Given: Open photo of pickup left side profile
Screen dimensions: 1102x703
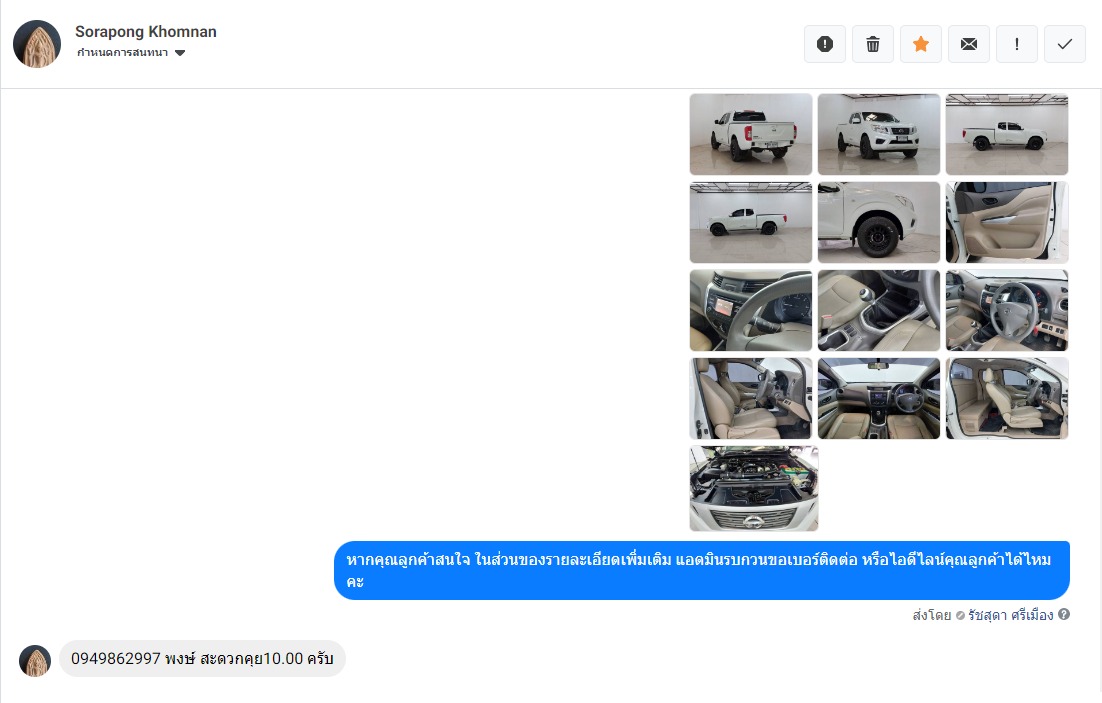Looking at the screenshot, I should (x=751, y=222).
